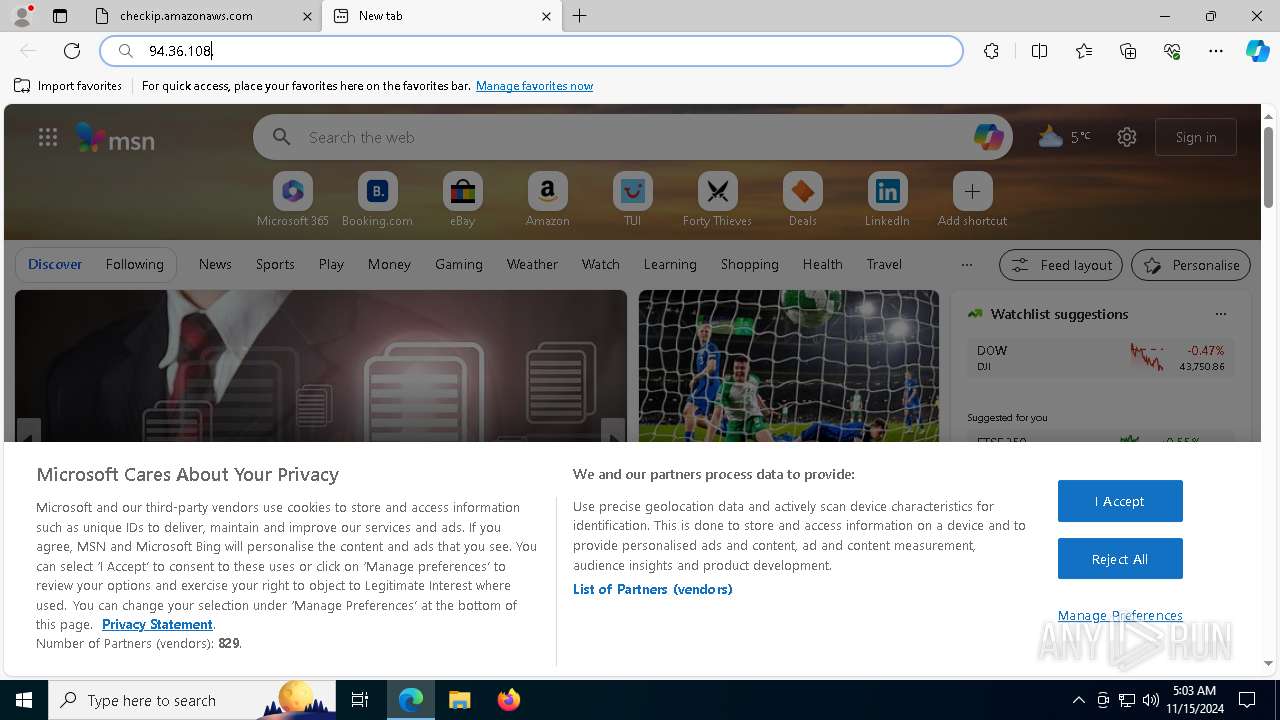The height and width of the screenshot is (720, 1280).
Task: Open the Weather category
Action: tap(532, 264)
